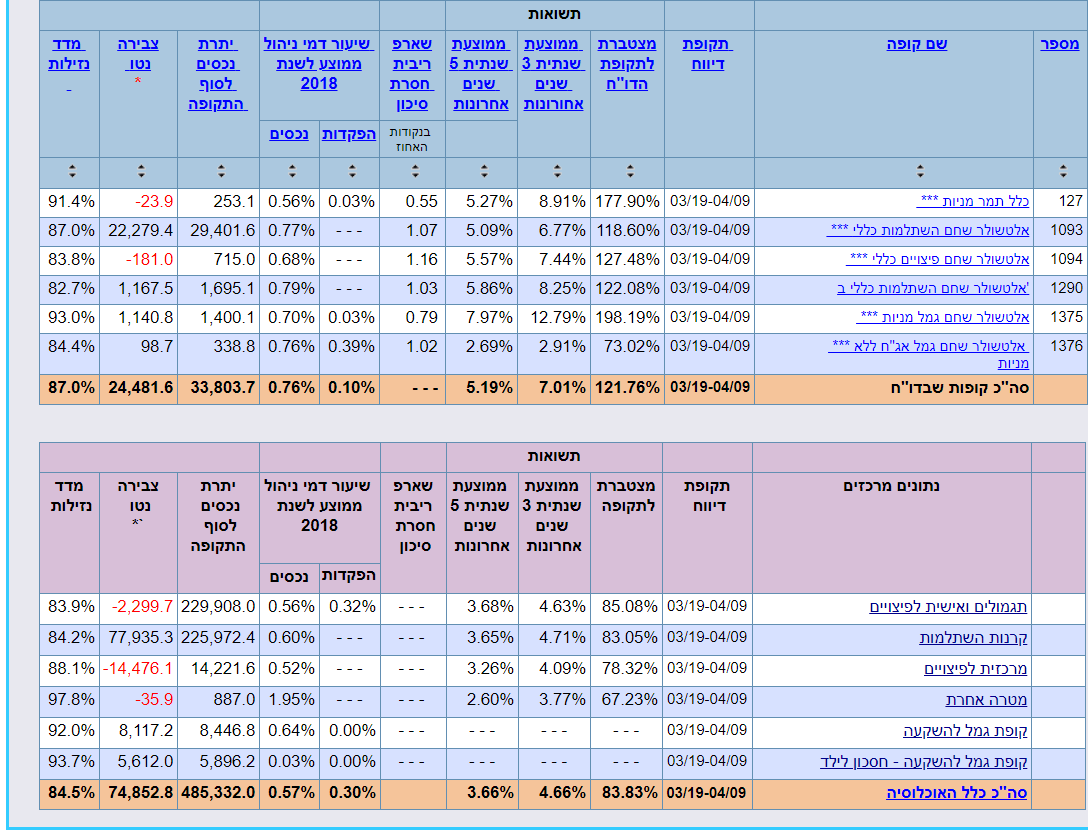Image resolution: width=1088 pixels, height=832 pixels.
Task: Click the 121.76% total cumulative yield cell
Action: tap(627, 388)
